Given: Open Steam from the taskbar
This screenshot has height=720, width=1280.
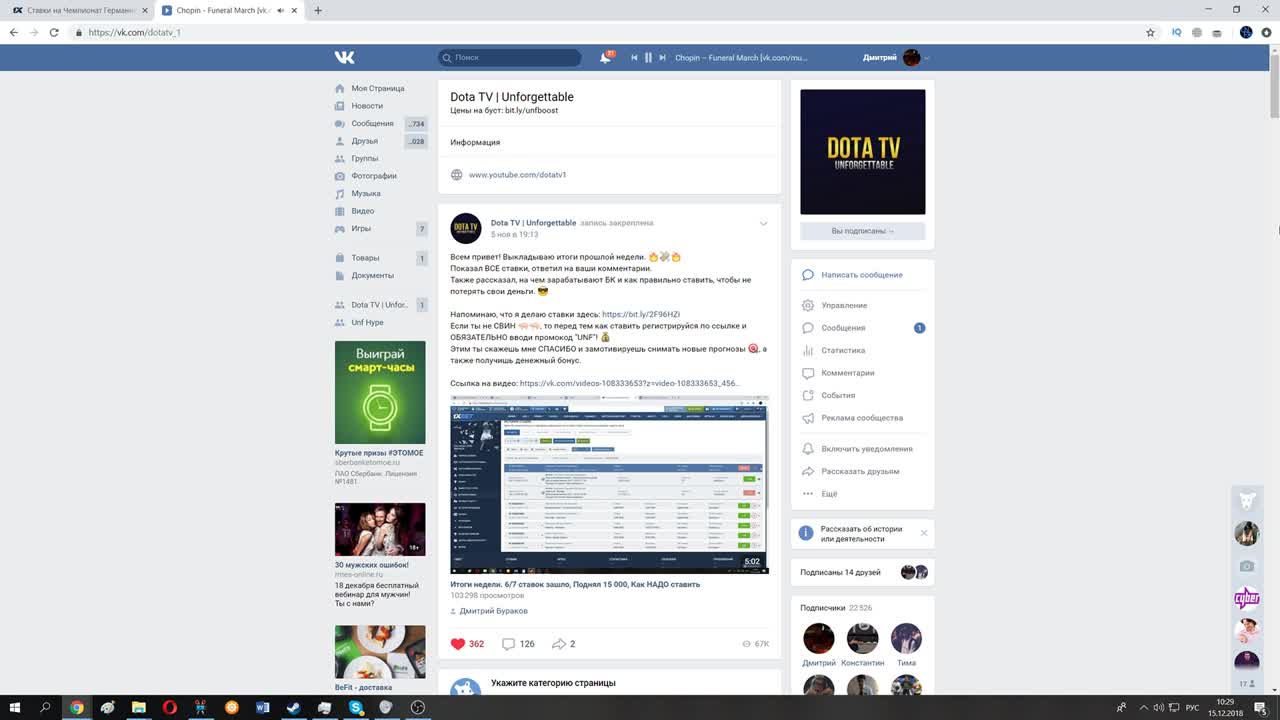Looking at the screenshot, I should (x=293, y=707).
